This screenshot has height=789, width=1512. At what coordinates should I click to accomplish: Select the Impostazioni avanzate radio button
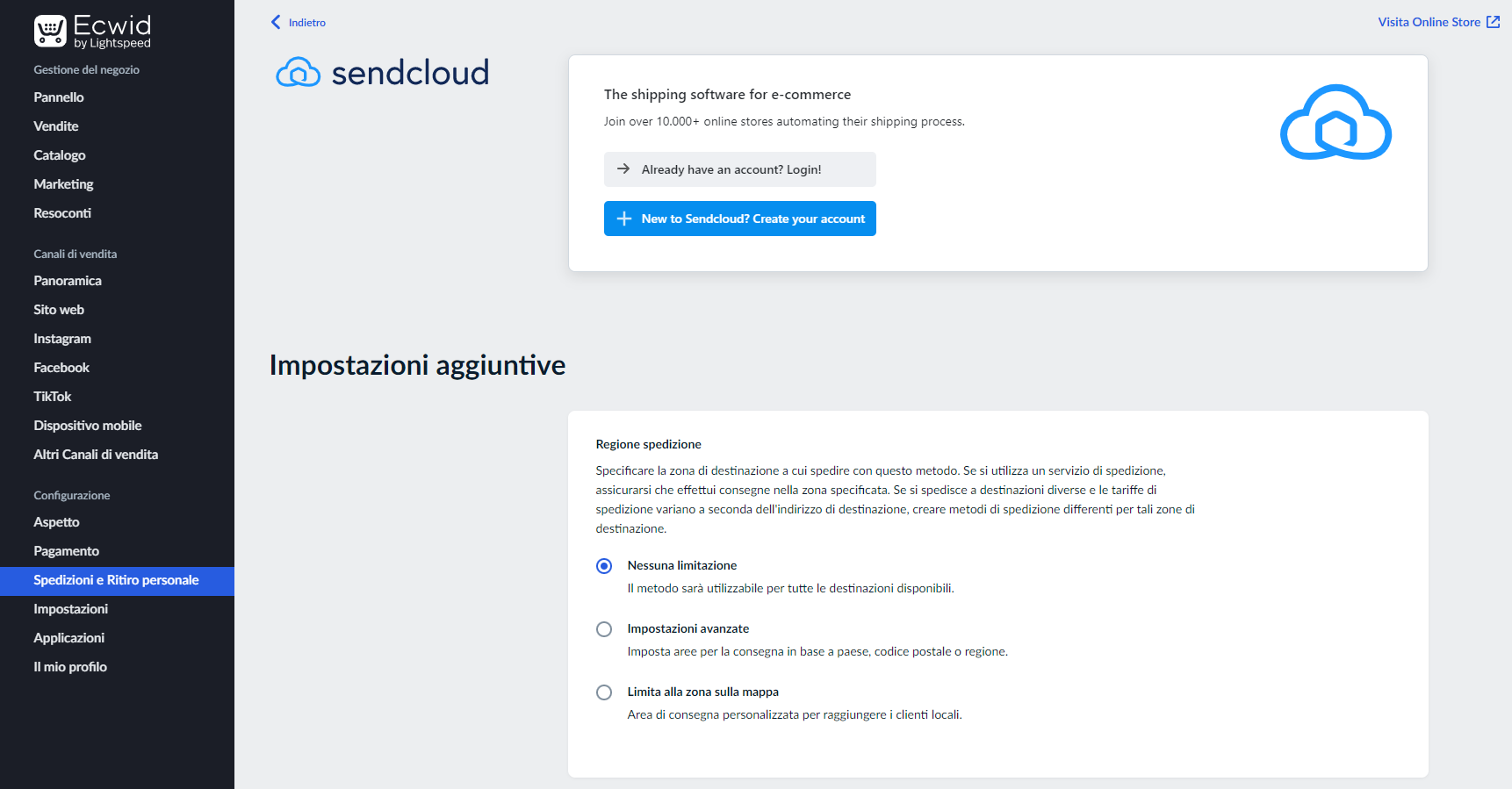click(x=604, y=629)
